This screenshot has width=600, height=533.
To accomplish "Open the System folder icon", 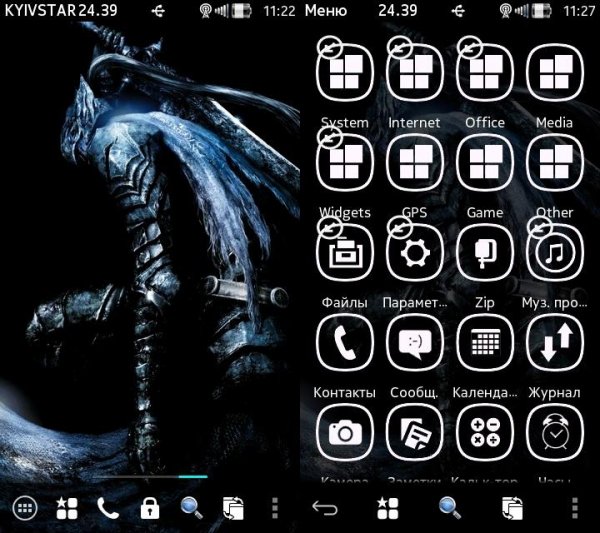I will (345, 72).
